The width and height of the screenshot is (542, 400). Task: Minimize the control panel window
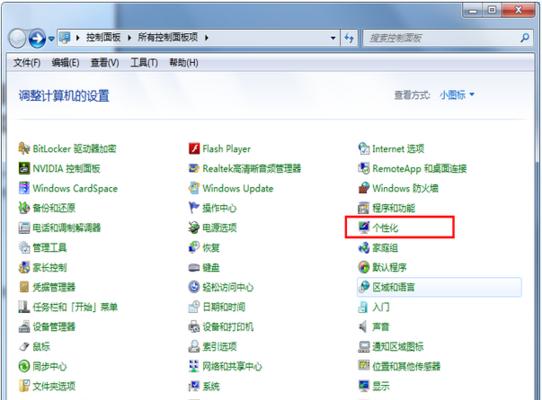[473, 11]
